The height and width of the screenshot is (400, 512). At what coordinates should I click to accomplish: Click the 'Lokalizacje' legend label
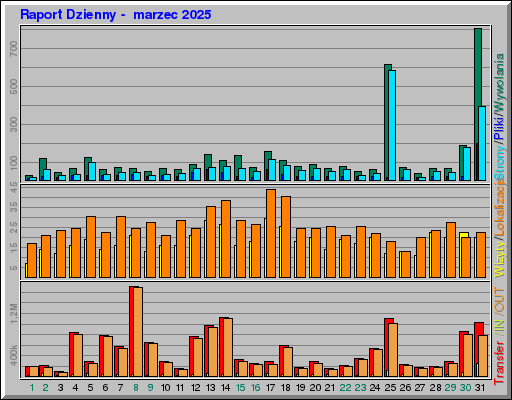point(499,208)
